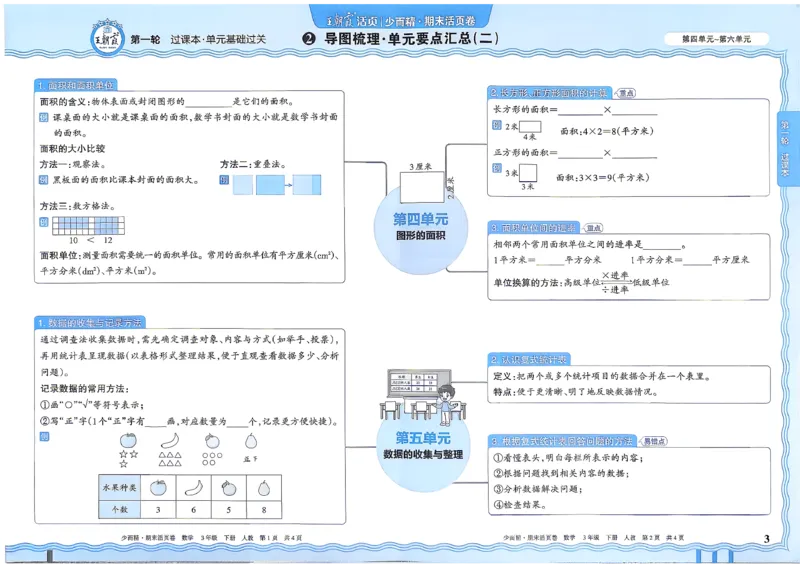Click the 王朝霞 round logo badge
800x566 pixels.
point(107,38)
